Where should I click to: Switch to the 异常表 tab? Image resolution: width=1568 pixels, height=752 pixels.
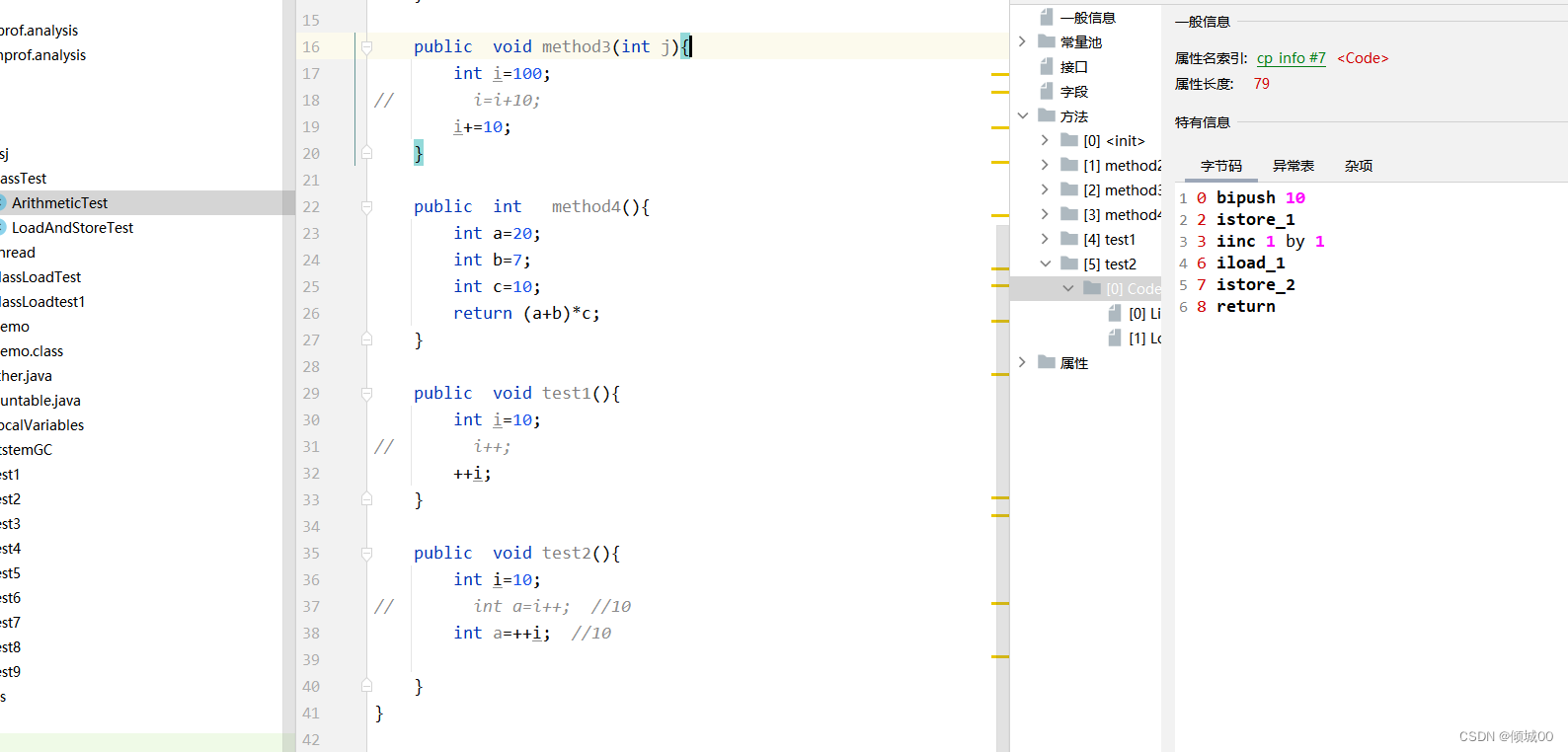[1294, 166]
